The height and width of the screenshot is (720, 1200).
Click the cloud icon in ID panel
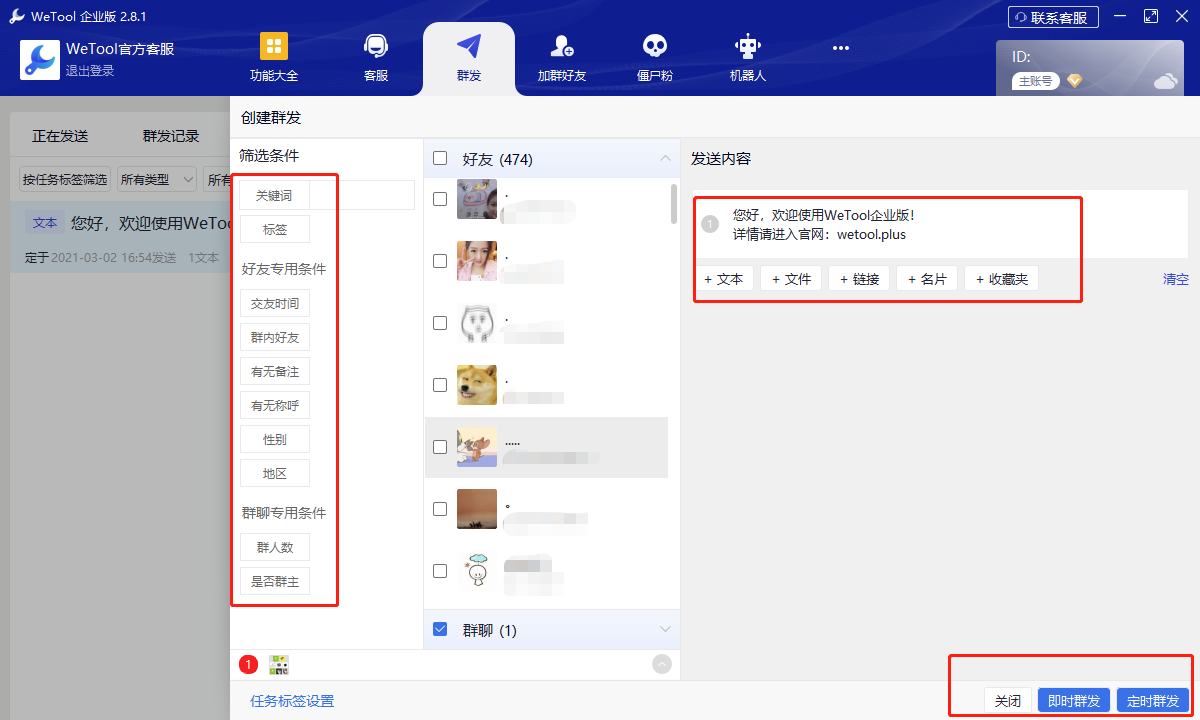point(1165,81)
